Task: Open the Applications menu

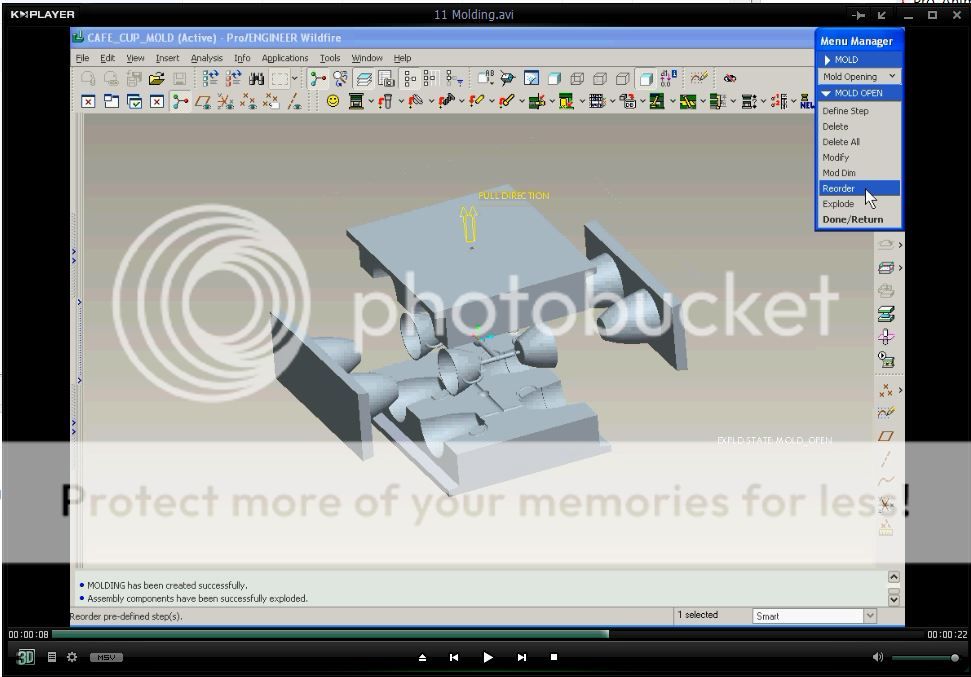Action: click(x=285, y=58)
